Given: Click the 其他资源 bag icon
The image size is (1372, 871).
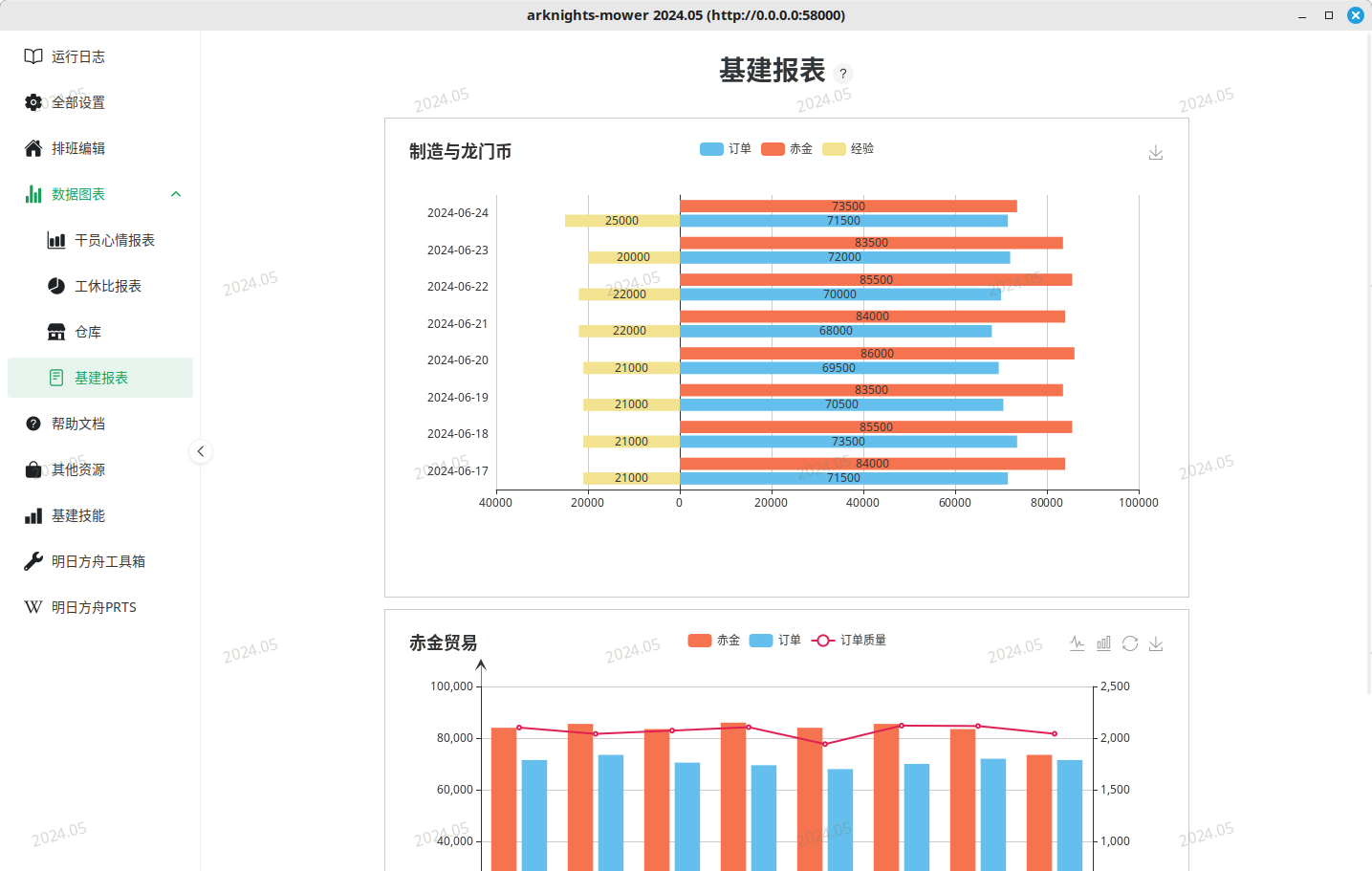Looking at the screenshot, I should tap(33, 469).
